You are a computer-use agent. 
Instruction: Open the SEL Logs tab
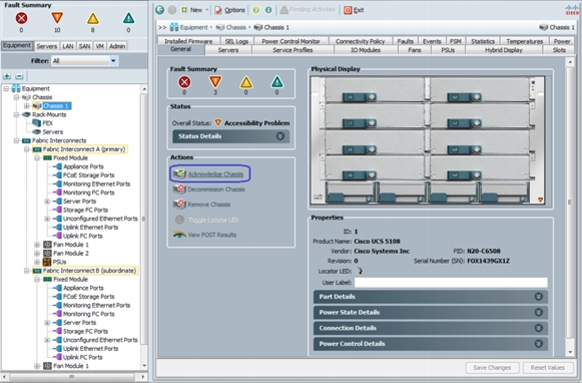(x=236, y=41)
